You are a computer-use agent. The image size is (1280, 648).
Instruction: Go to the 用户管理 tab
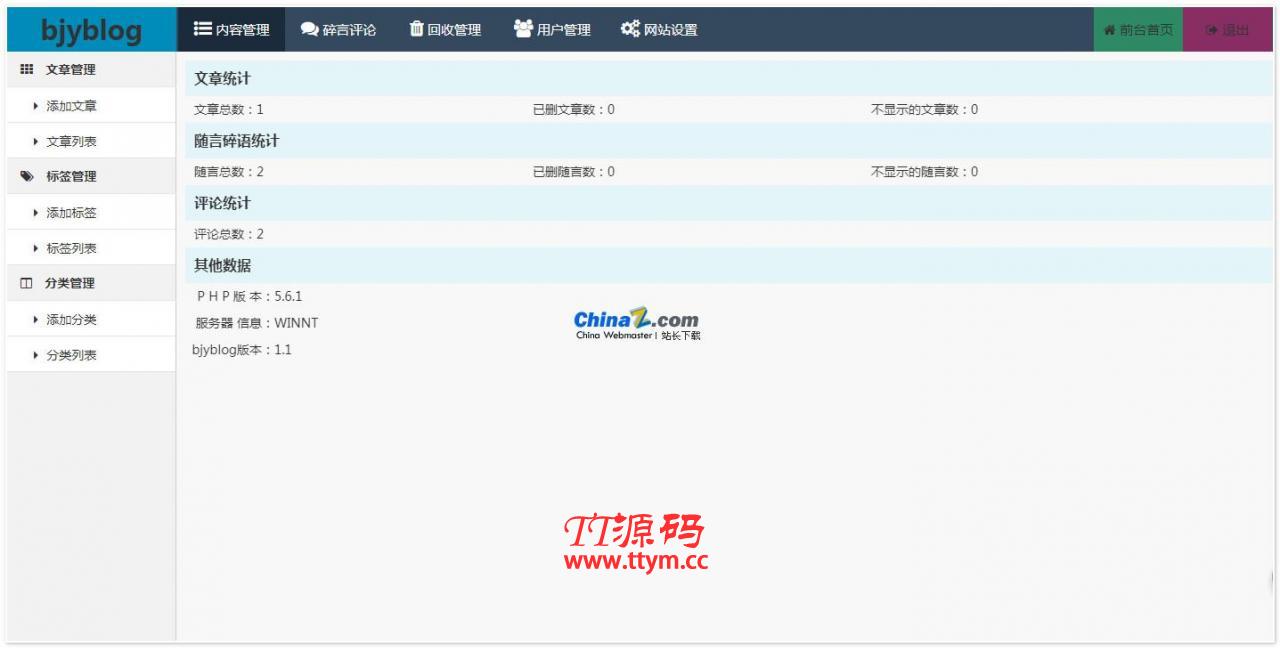pos(553,30)
